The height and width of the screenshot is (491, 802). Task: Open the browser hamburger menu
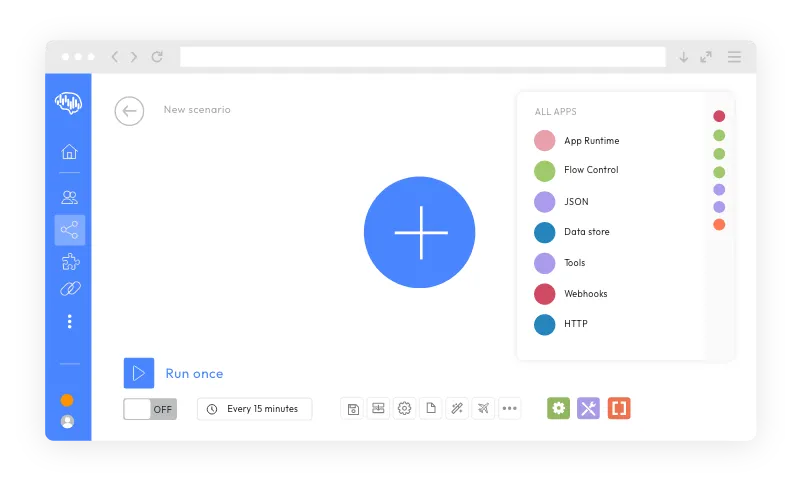[734, 57]
